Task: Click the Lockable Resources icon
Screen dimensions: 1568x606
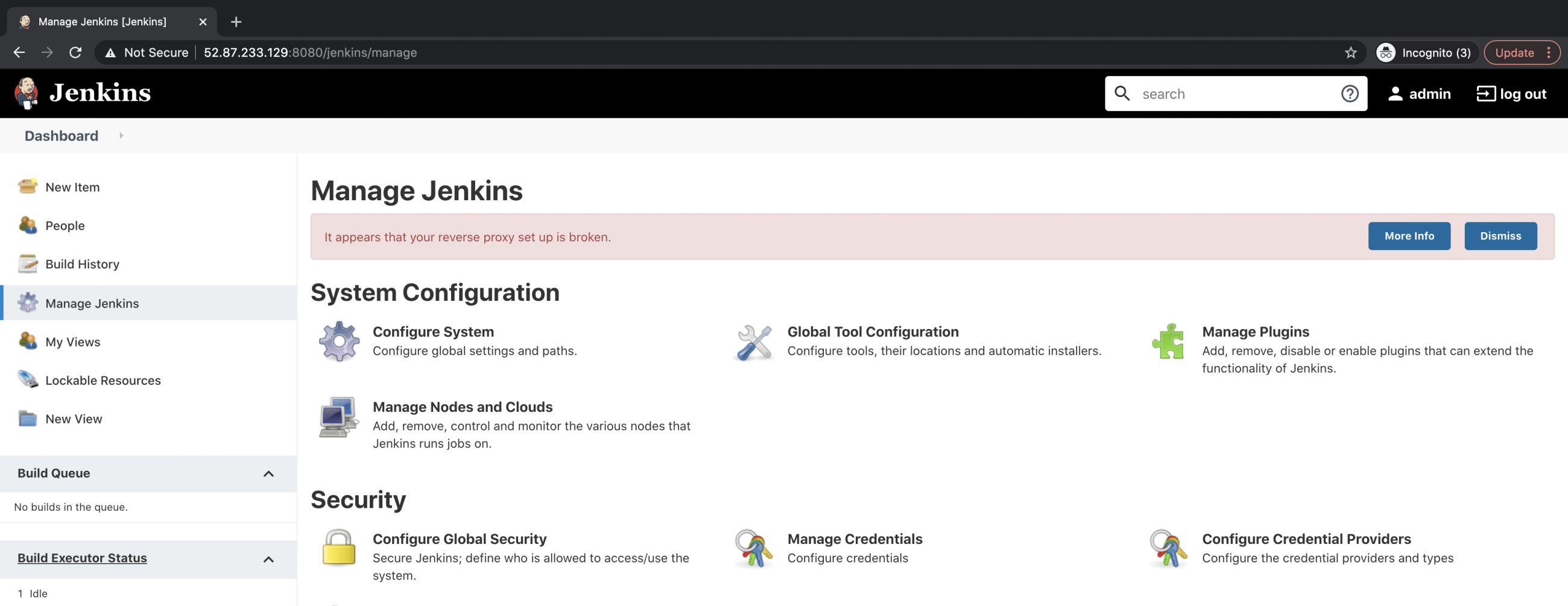Action: [27, 380]
